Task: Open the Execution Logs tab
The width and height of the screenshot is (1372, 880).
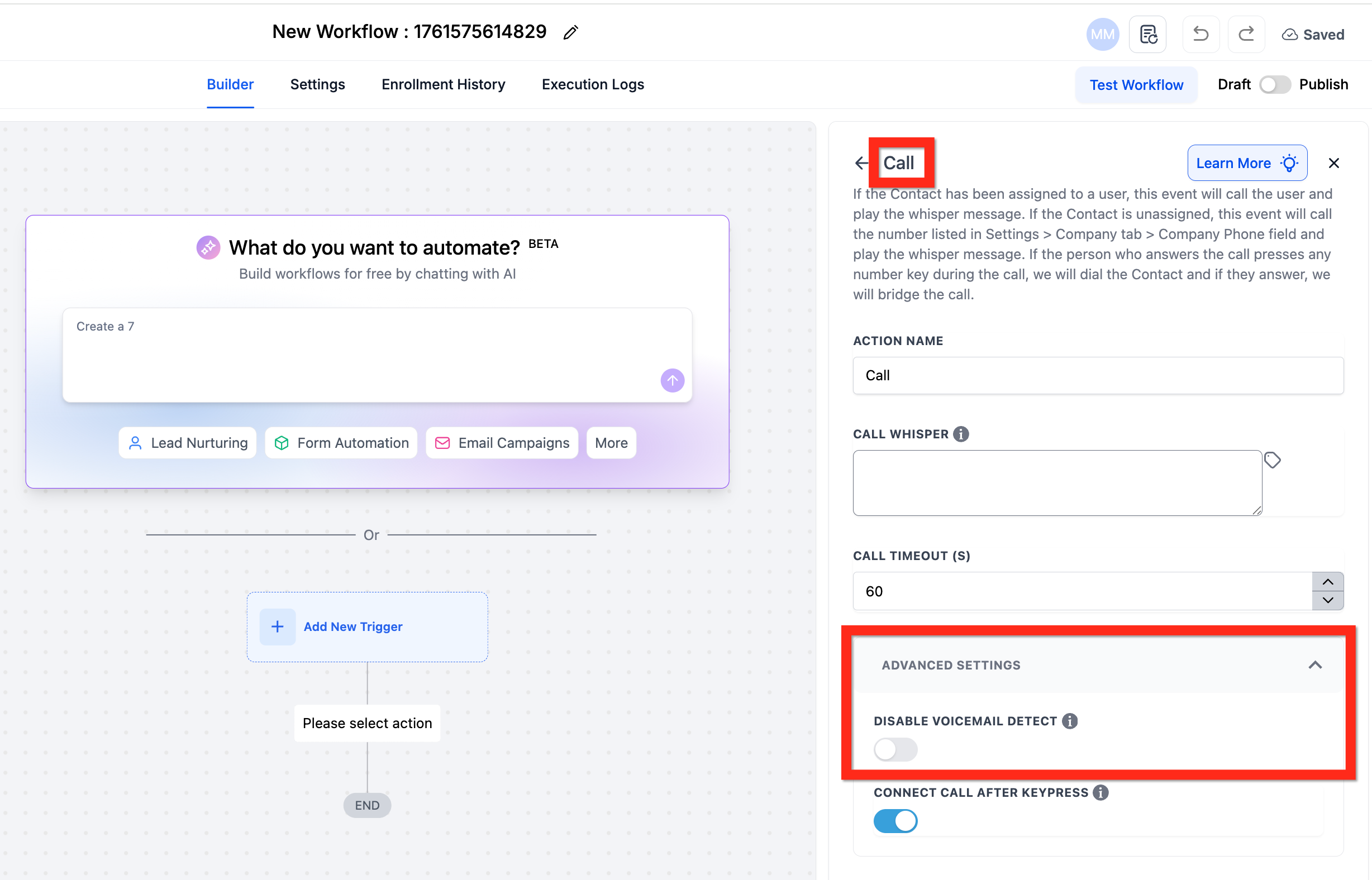Action: tap(593, 84)
